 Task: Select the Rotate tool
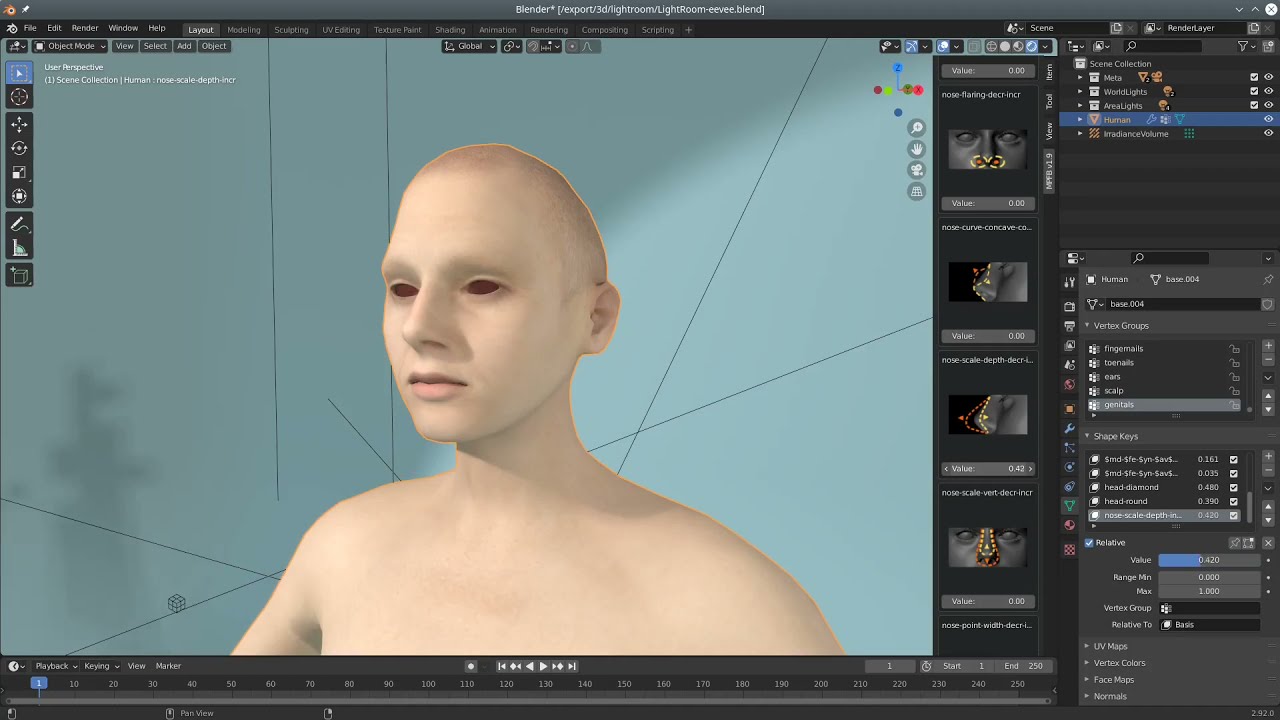coord(20,148)
